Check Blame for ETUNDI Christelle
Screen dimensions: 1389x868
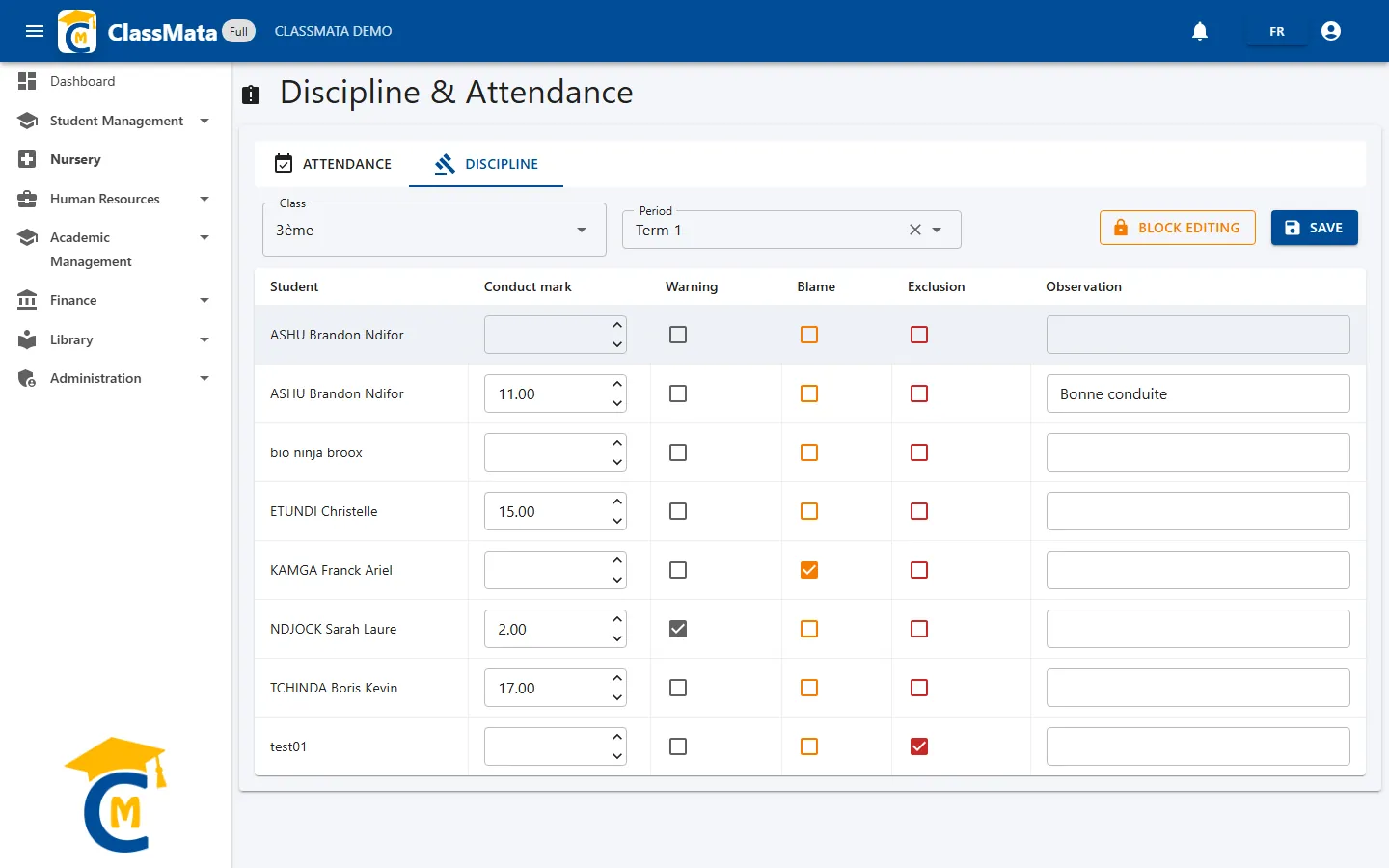(x=809, y=511)
